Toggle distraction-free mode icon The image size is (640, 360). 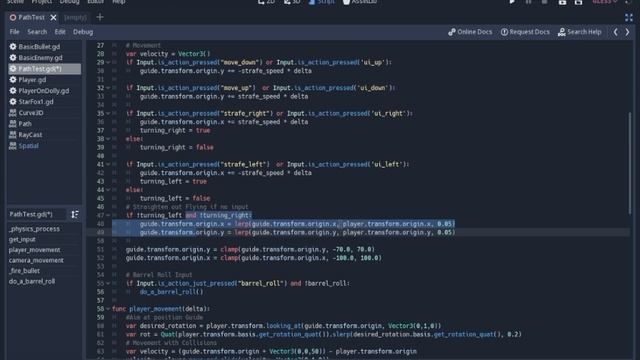pos(629,18)
